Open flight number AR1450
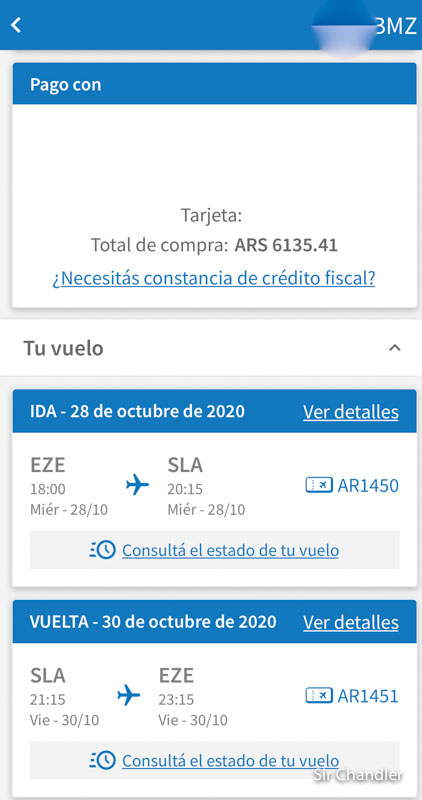The height and width of the screenshot is (800, 422). tap(368, 485)
